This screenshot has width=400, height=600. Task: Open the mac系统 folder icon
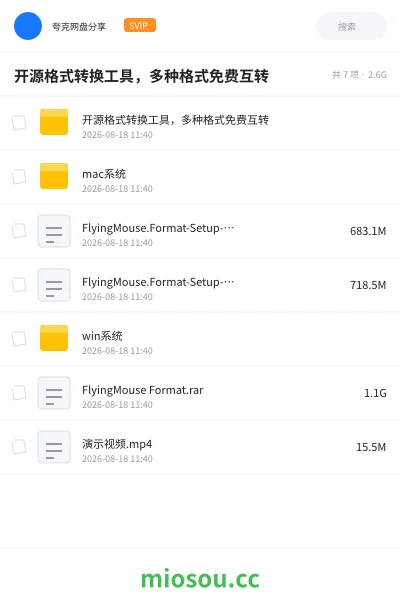click(54, 176)
